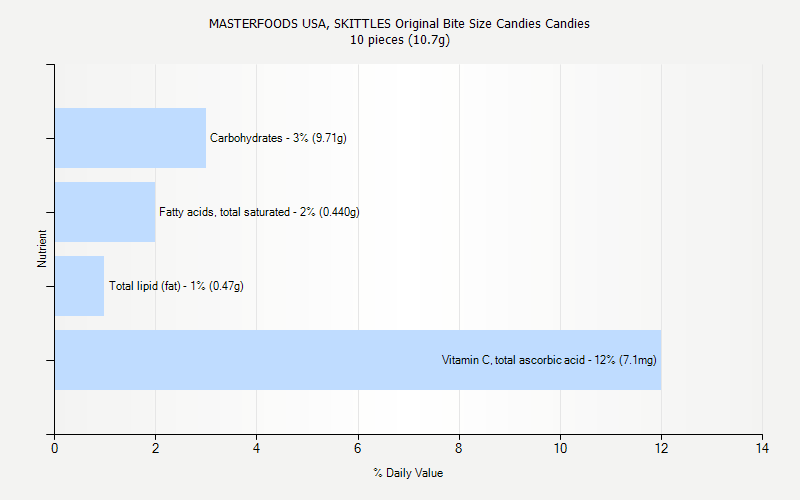Click the chart title 'MASTERFOODS USA, SKITTLES'
Viewport: 800px width, 500px height.
tap(399, 23)
